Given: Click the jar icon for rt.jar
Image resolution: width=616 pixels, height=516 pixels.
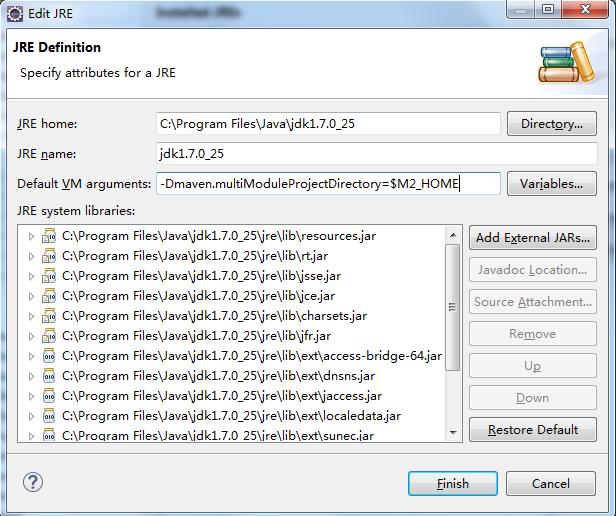Looking at the screenshot, I should (49, 256).
